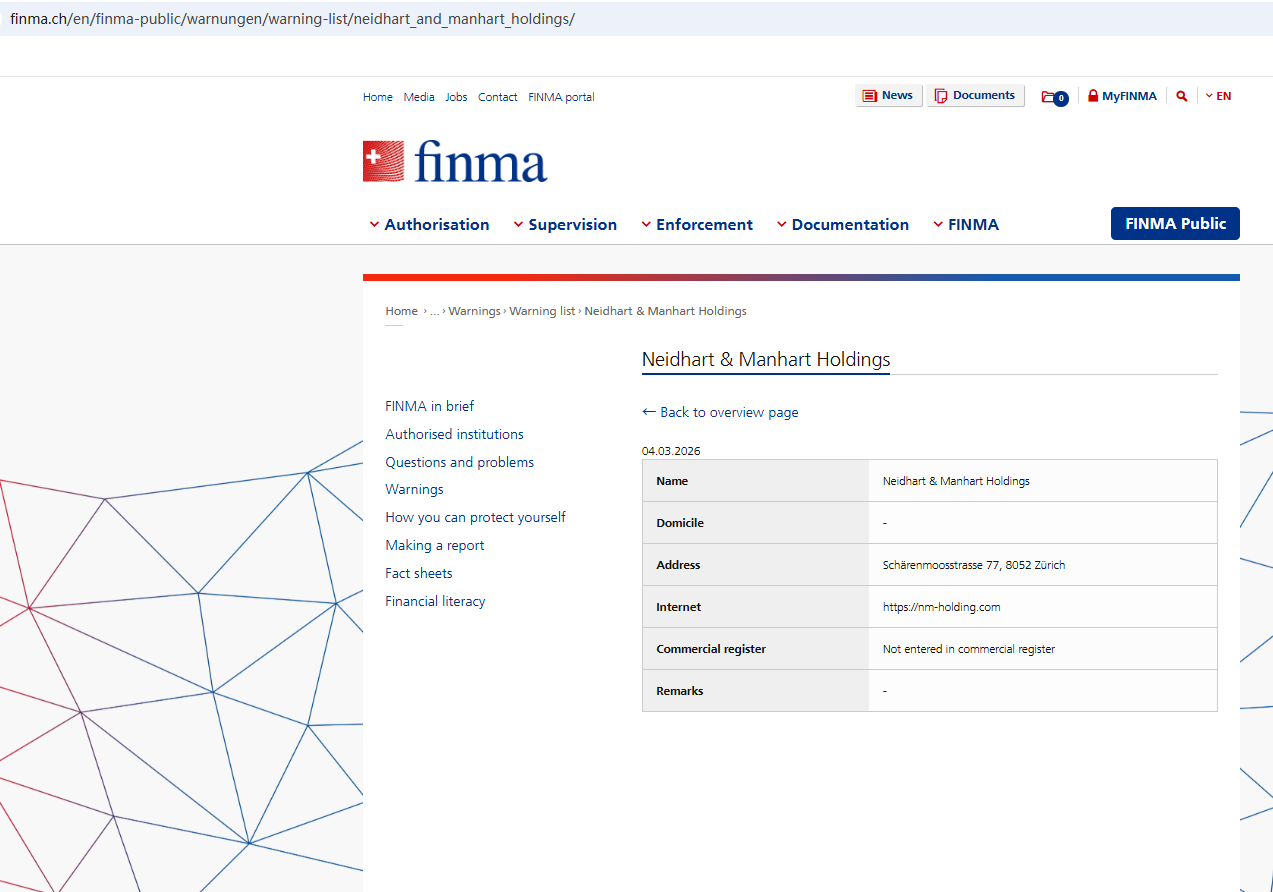This screenshot has height=892, width=1273.
Task: Expand the Authorisation menu
Action: pyautogui.click(x=430, y=225)
